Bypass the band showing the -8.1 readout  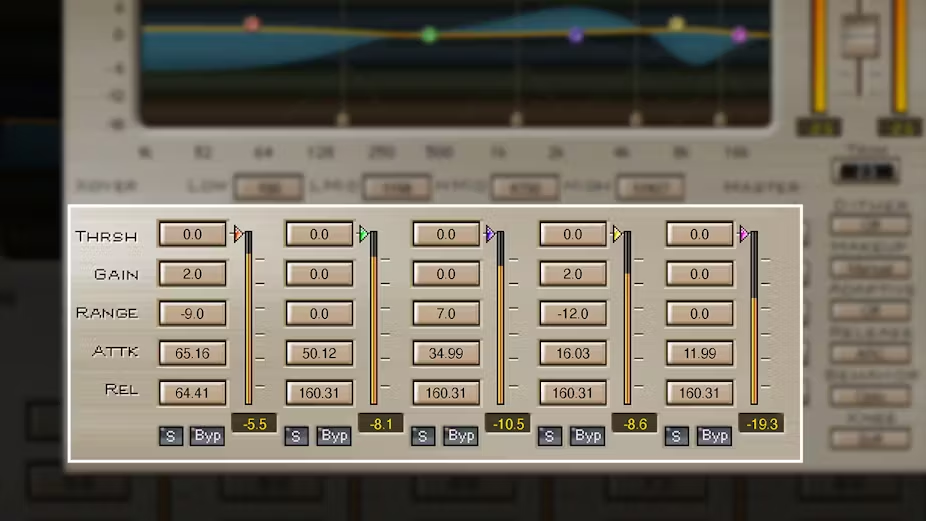(334, 436)
